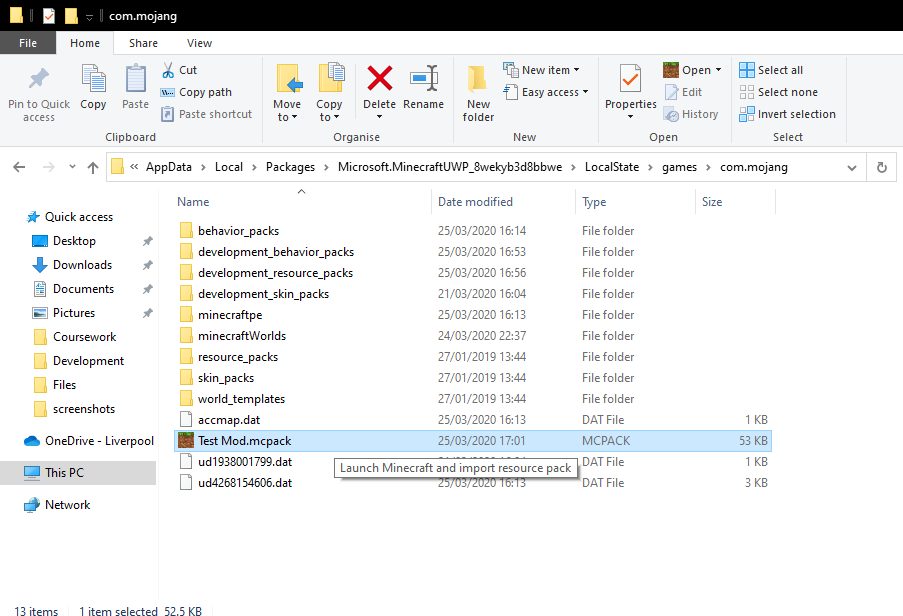Click Packages in the address path

coord(290,167)
